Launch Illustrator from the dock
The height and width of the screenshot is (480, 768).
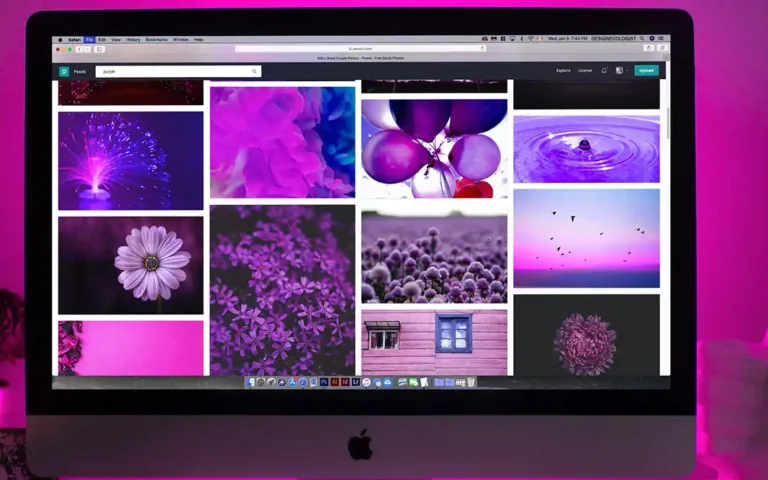tap(334, 382)
